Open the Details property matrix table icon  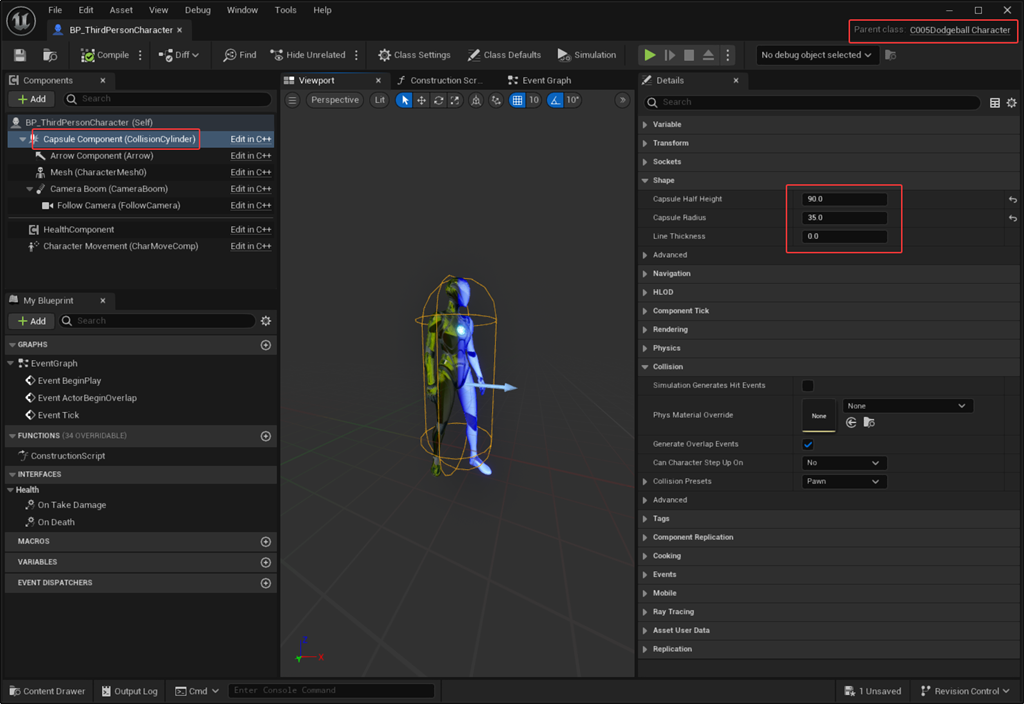[x=995, y=103]
